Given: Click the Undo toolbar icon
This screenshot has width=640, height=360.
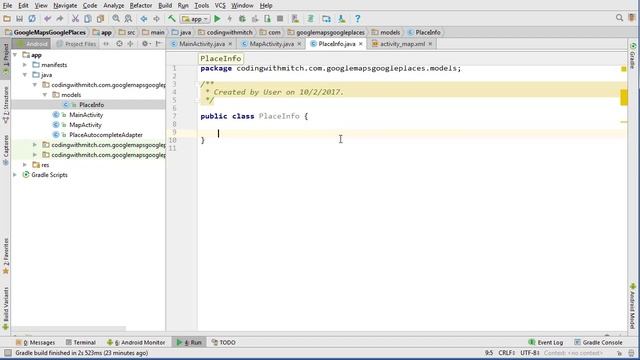Looking at the screenshot, I should click(47, 19).
